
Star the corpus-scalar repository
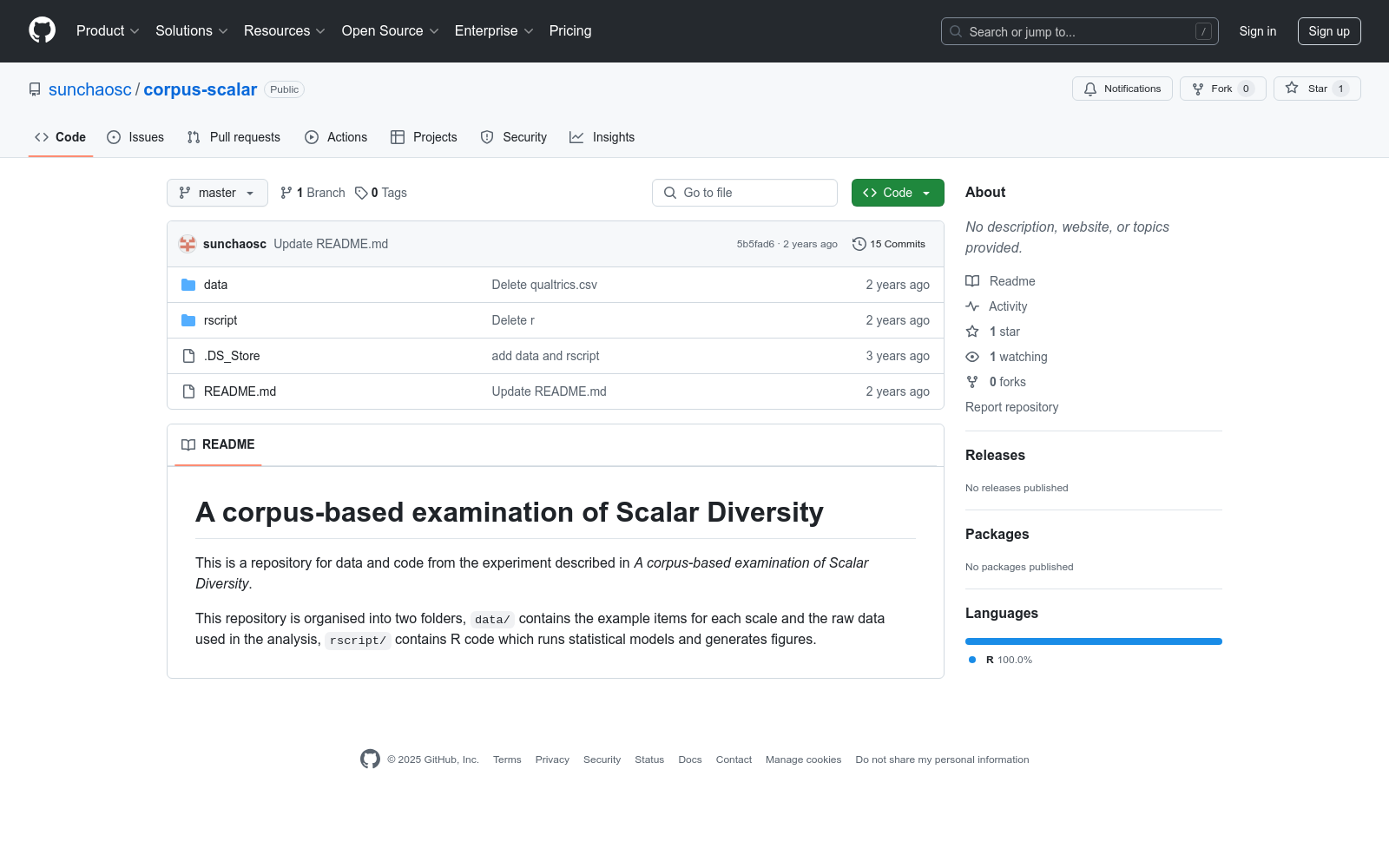click(x=1316, y=89)
